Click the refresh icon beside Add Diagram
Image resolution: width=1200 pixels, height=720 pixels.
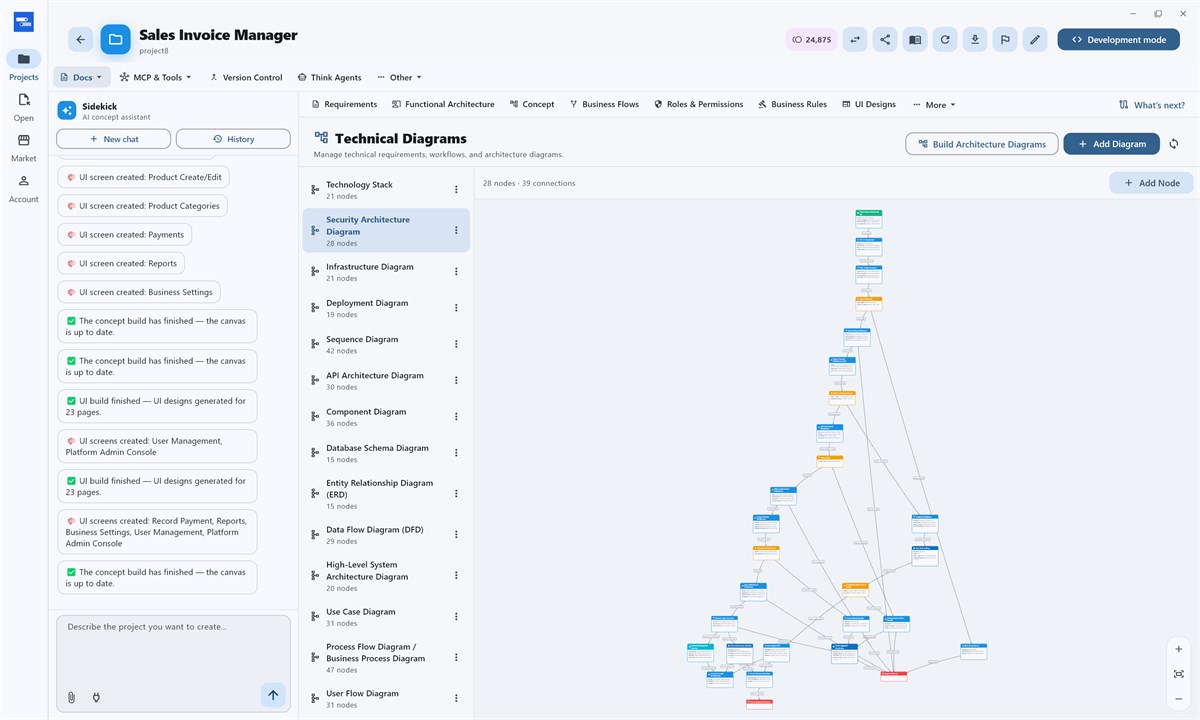click(x=1174, y=144)
